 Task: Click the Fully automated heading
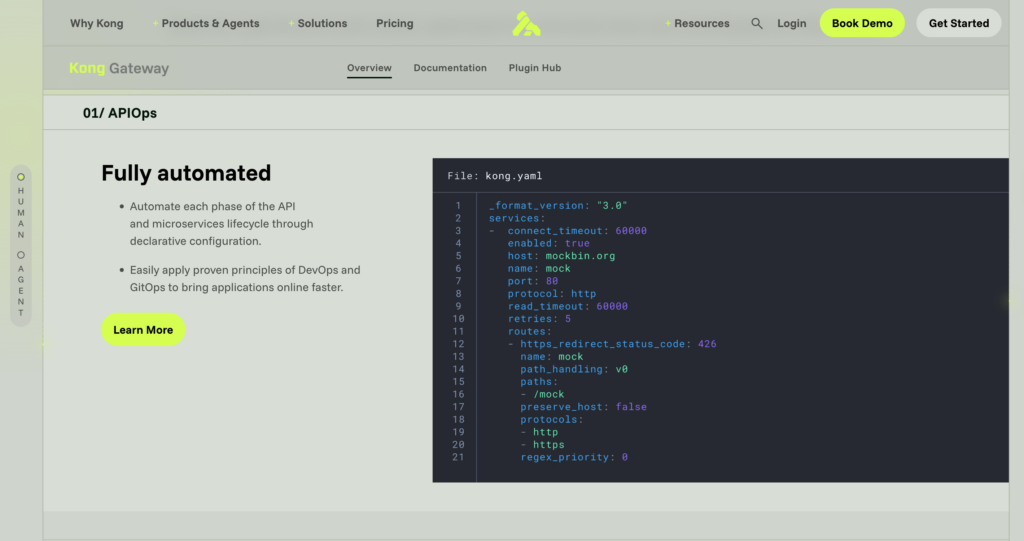(x=186, y=173)
